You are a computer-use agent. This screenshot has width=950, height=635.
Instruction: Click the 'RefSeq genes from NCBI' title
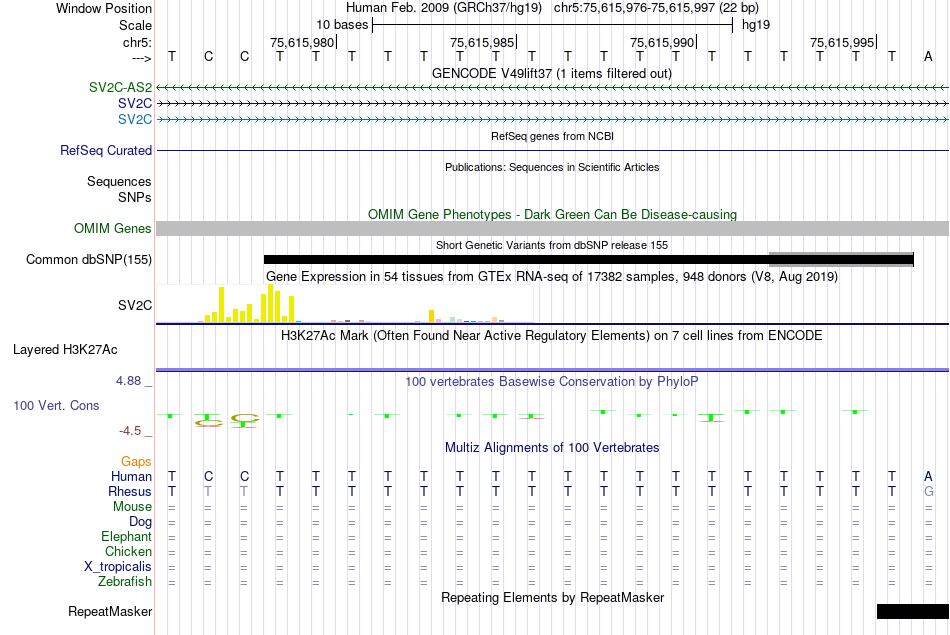click(552, 136)
